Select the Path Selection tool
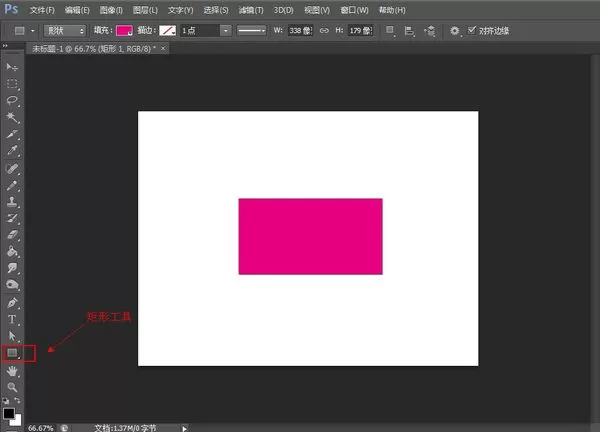 tap(12, 336)
